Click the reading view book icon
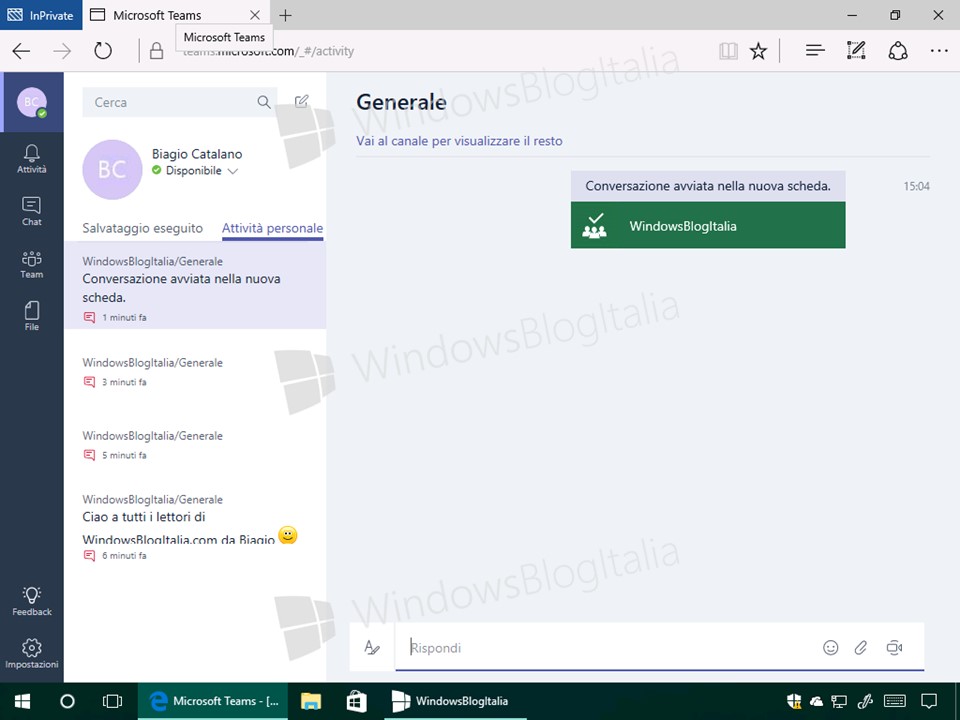This screenshot has width=960, height=720. (728, 51)
